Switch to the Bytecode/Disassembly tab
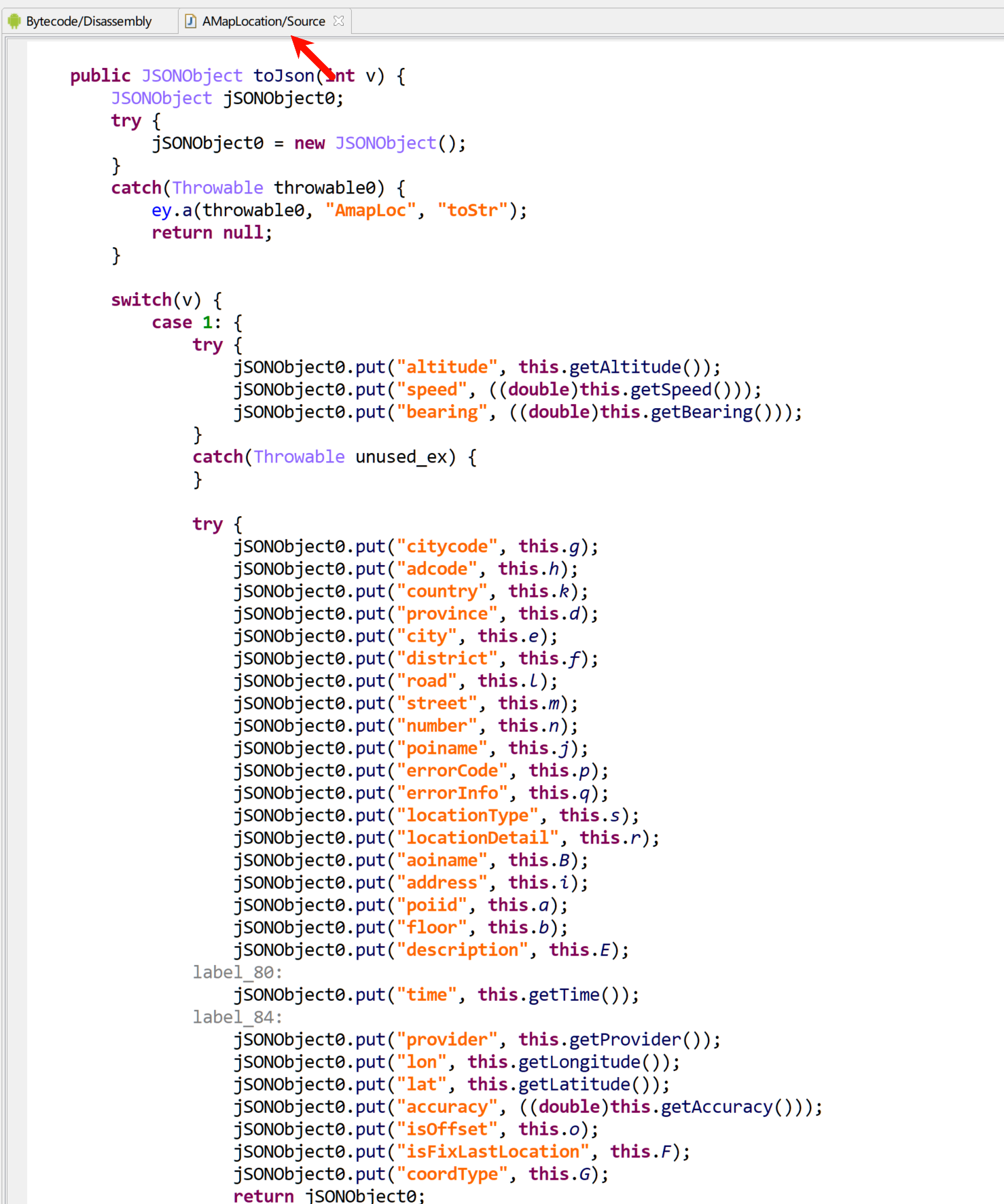Screen dimensions: 1004x1204 tap(88, 21)
